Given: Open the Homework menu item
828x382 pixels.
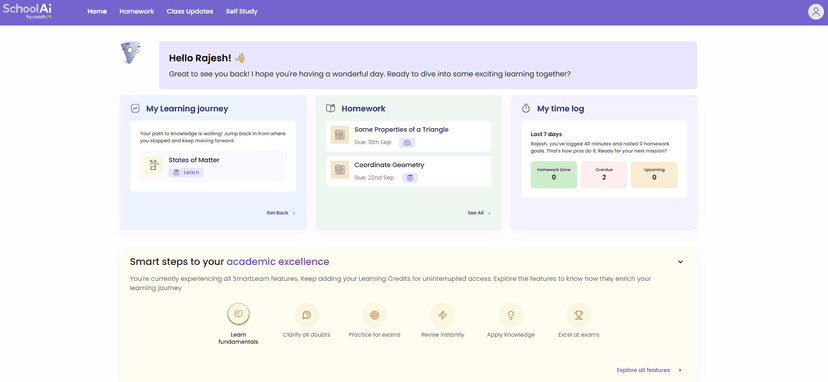Looking at the screenshot, I should (137, 12).
